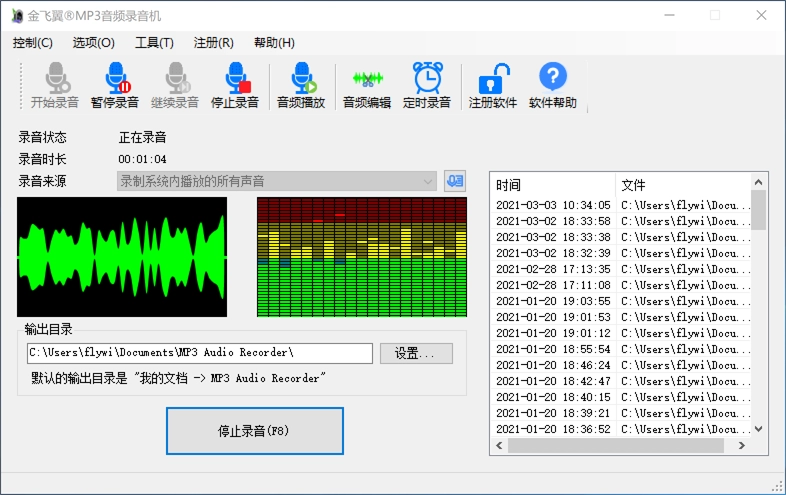Open the 选项(O) menu
This screenshot has height=495, width=786.
pyautogui.click(x=94, y=43)
